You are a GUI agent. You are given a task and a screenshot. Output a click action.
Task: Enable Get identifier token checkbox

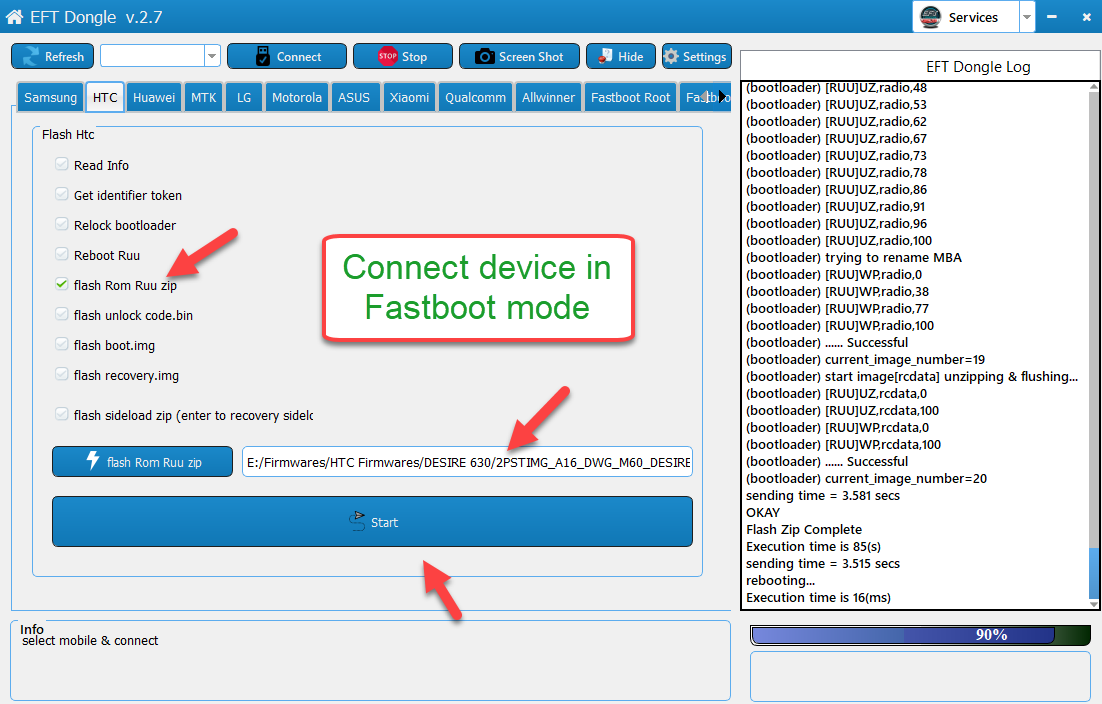point(62,195)
